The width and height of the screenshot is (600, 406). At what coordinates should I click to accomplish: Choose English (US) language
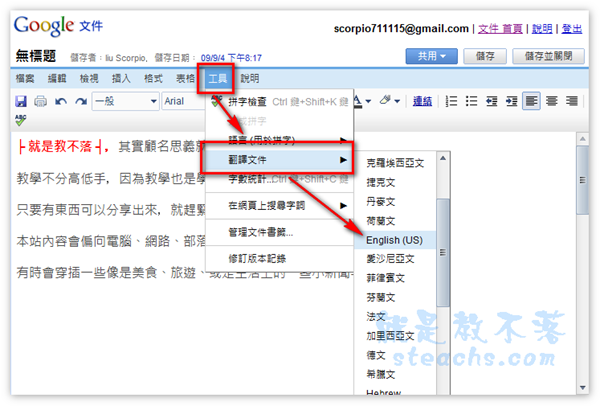click(395, 240)
